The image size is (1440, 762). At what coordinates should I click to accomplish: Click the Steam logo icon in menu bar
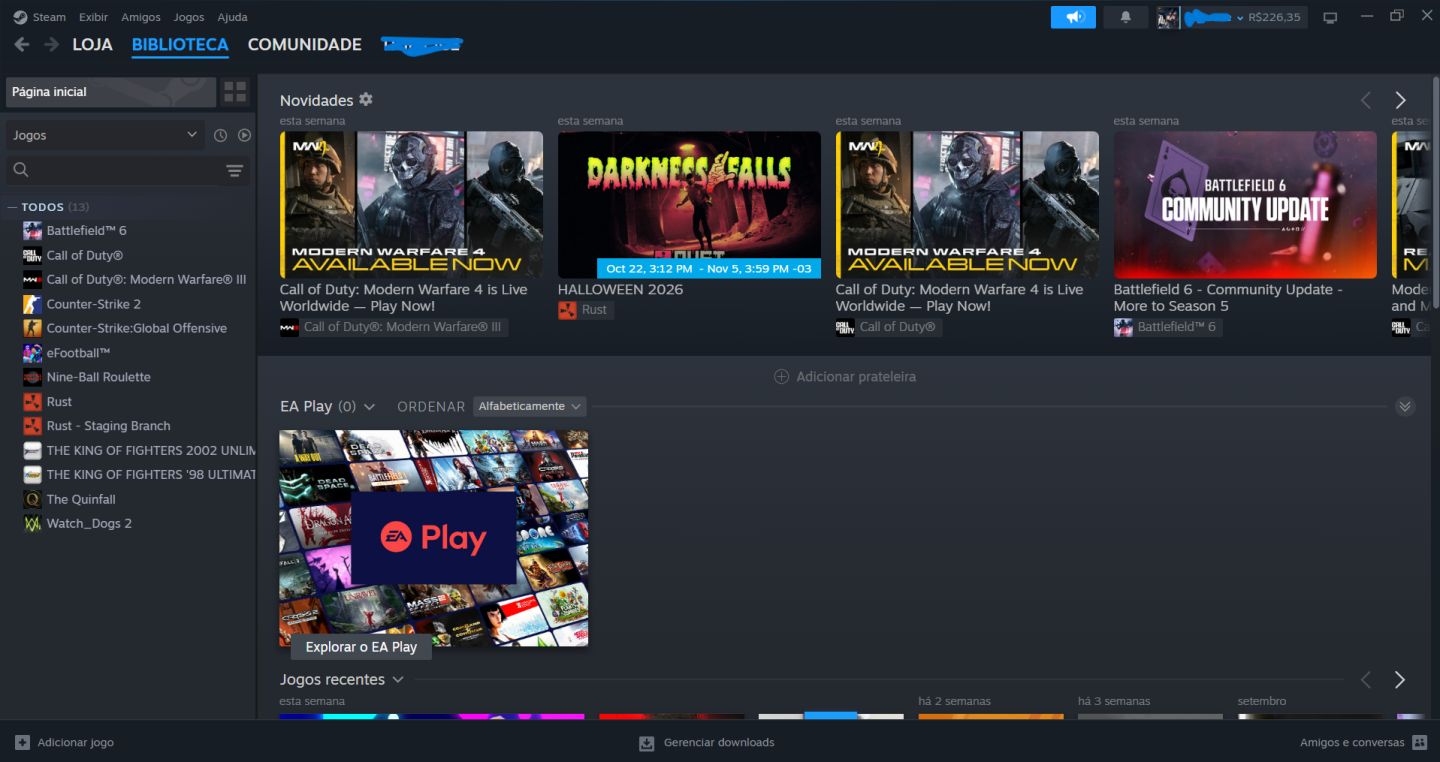pyautogui.click(x=20, y=17)
